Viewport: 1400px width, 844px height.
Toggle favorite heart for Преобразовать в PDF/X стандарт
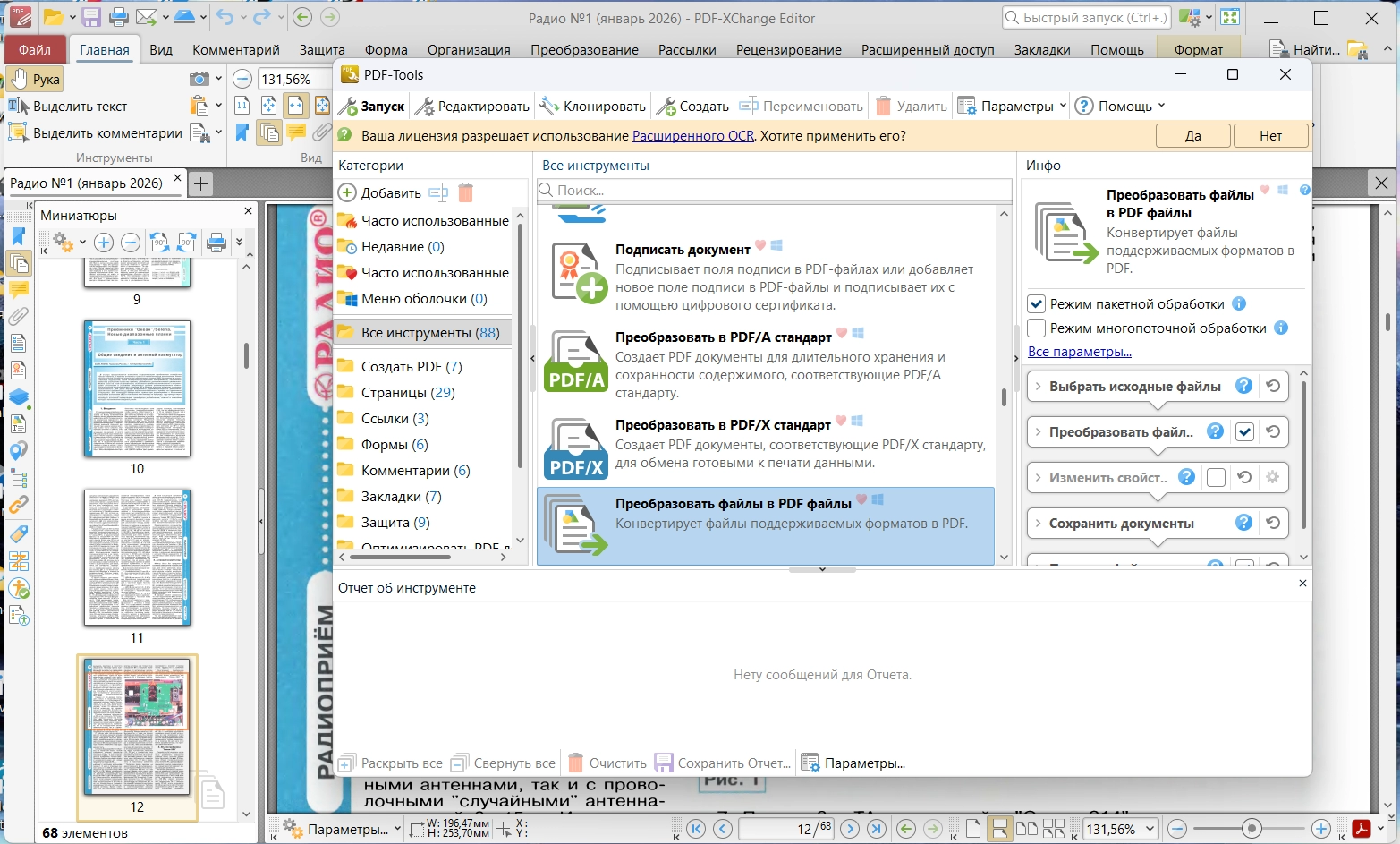(x=841, y=421)
